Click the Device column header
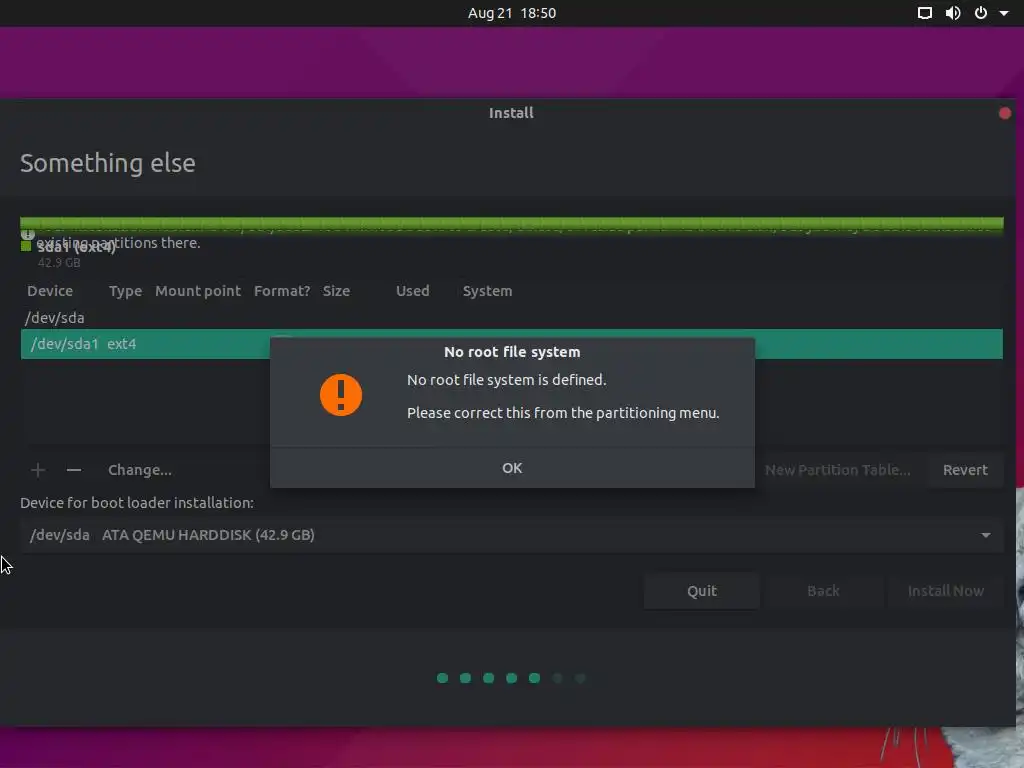The image size is (1024, 768). coord(50,291)
